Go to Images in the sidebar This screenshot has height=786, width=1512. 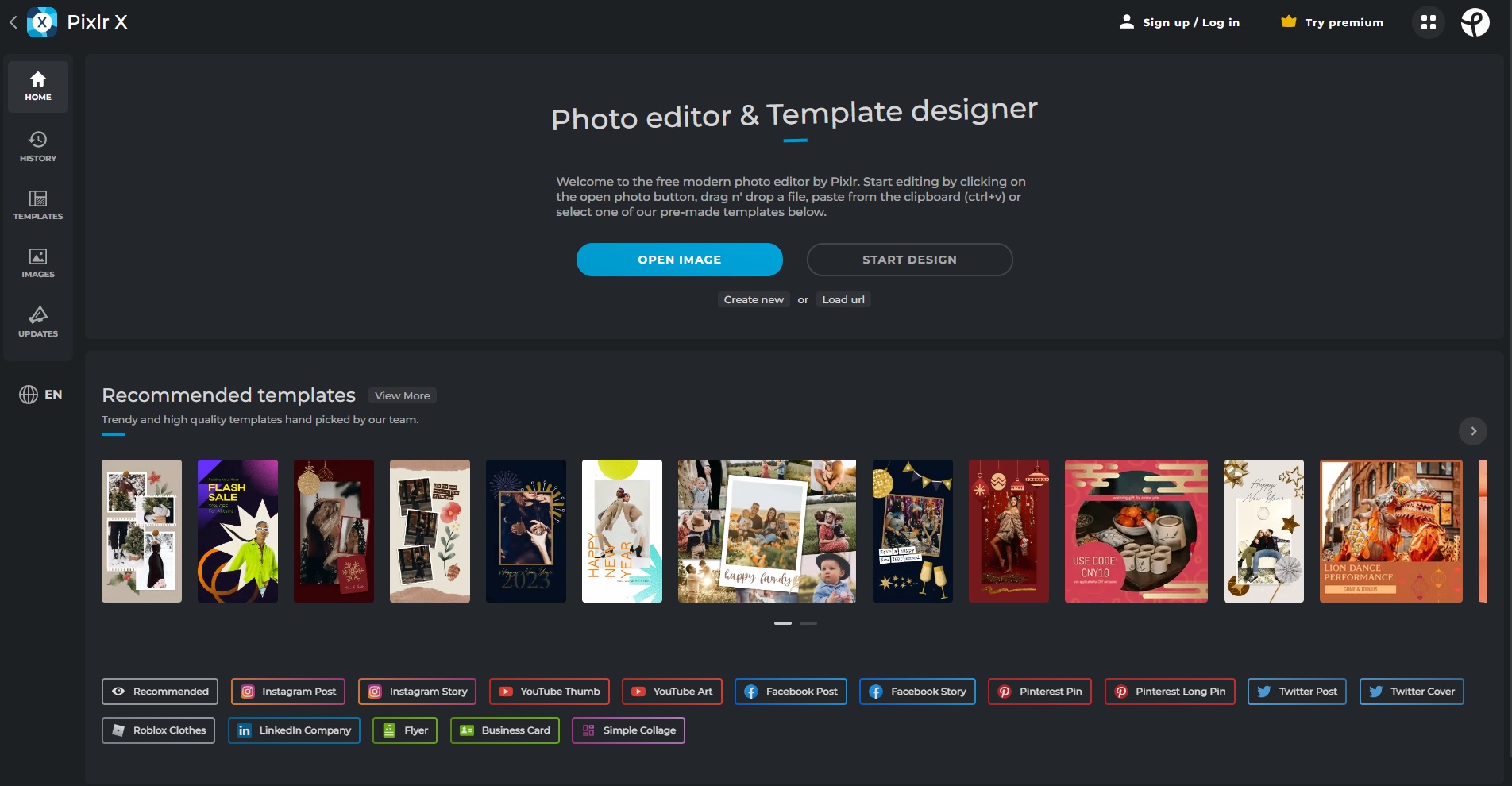tap(38, 263)
